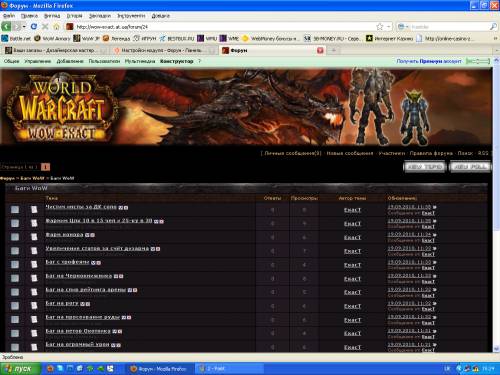Click the Home icon in navigation bar
Screen dimensions: 500x375
click(x=56, y=26)
